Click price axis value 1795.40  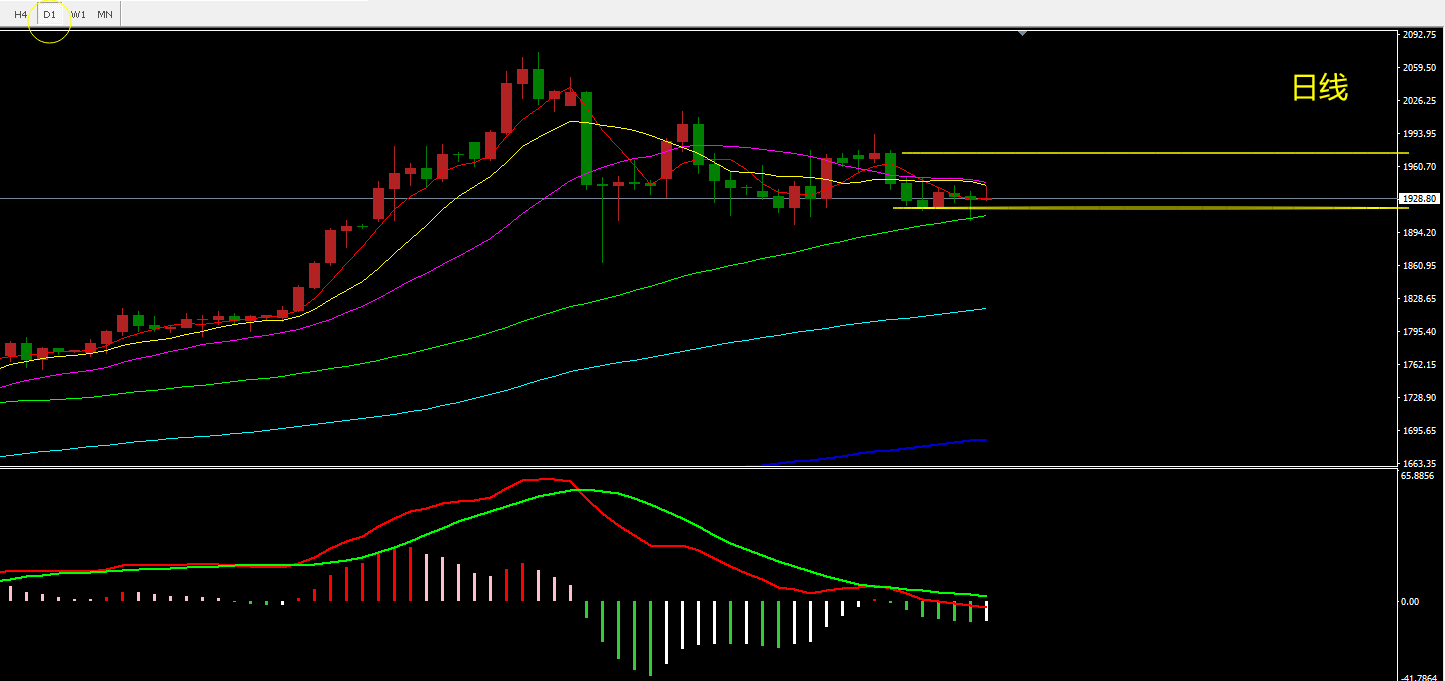pos(1420,331)
